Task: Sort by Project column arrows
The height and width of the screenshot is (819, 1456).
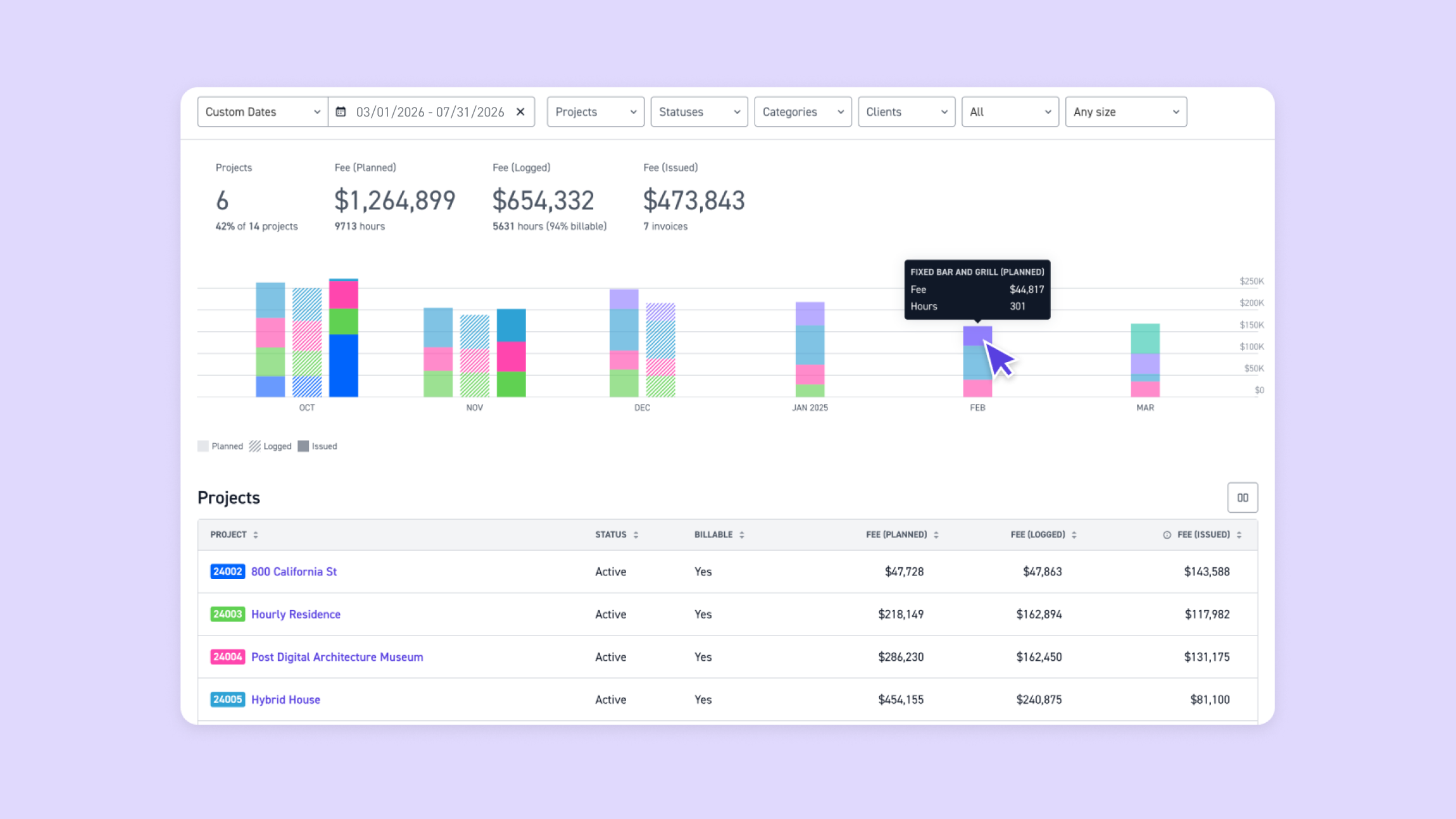Action: (x=256, y=535)
